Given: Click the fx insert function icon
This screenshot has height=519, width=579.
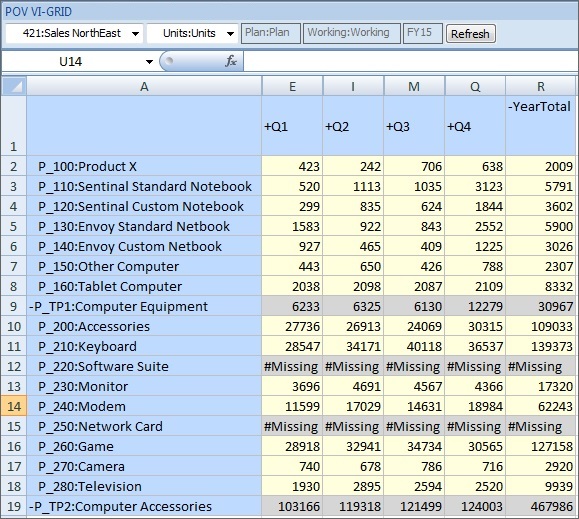Looking at the screenshot, I should (231, 61).
